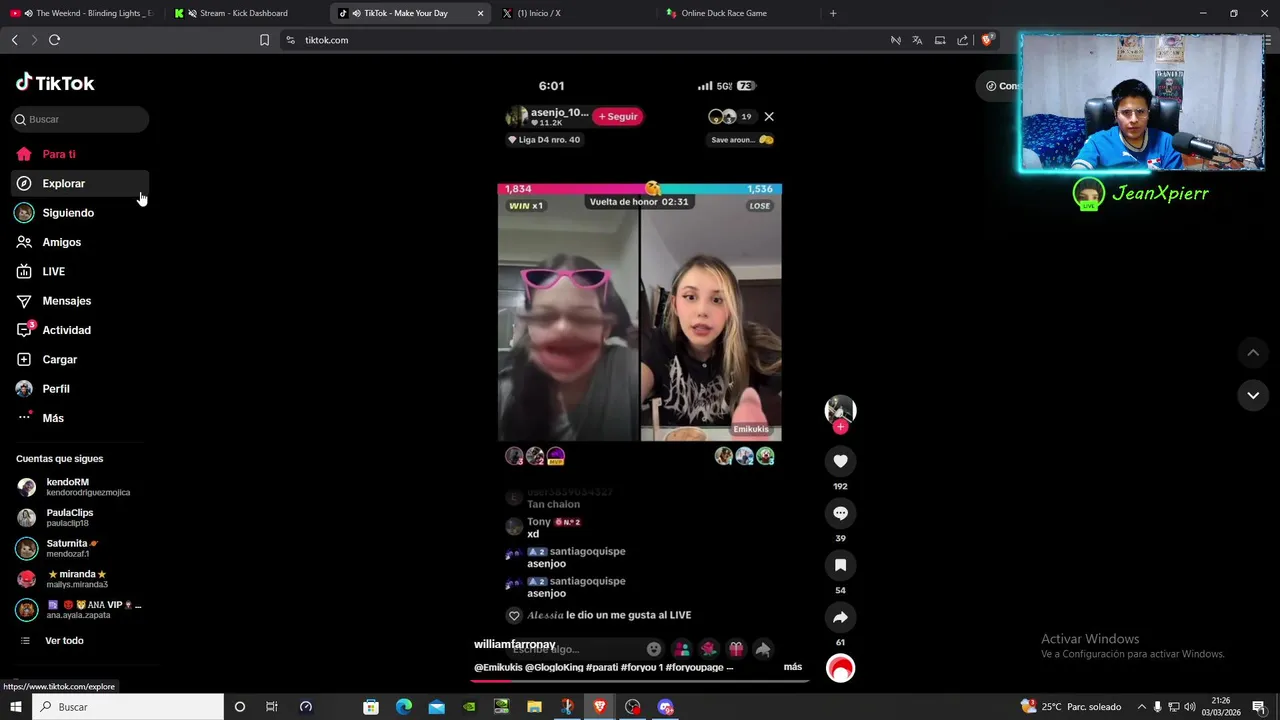
Task: Expand video caption with más
Action: [x=792, y=667]
